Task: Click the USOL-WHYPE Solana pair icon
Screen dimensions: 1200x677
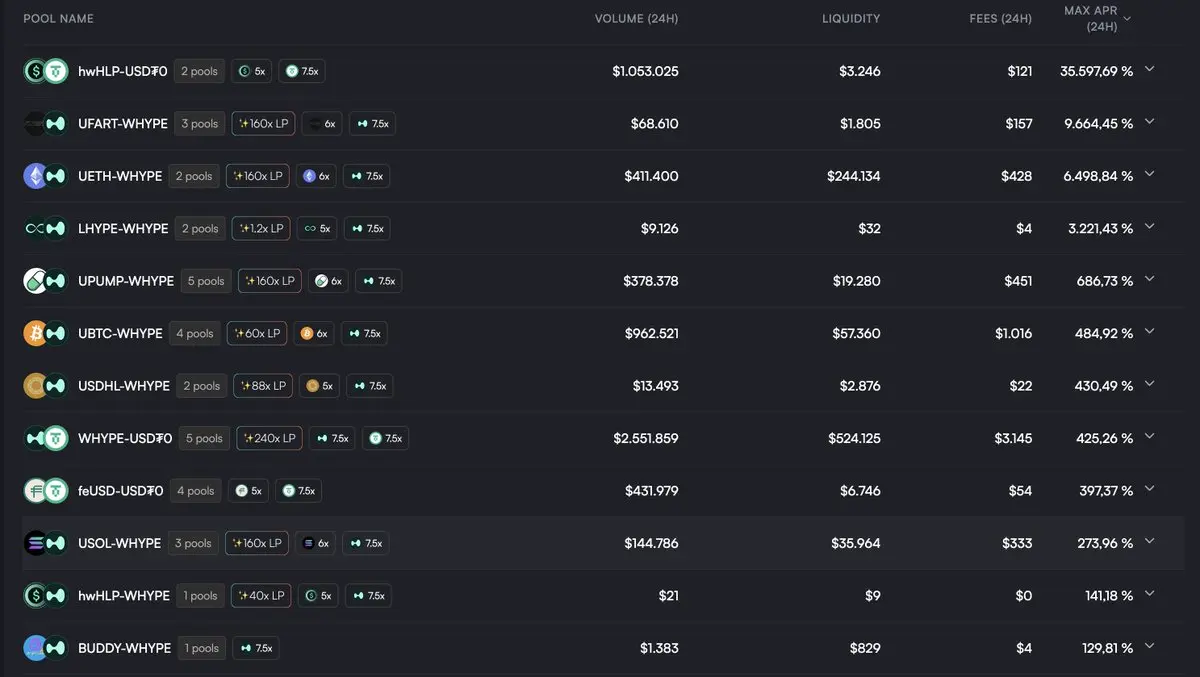Action: [x=45, y=543]
